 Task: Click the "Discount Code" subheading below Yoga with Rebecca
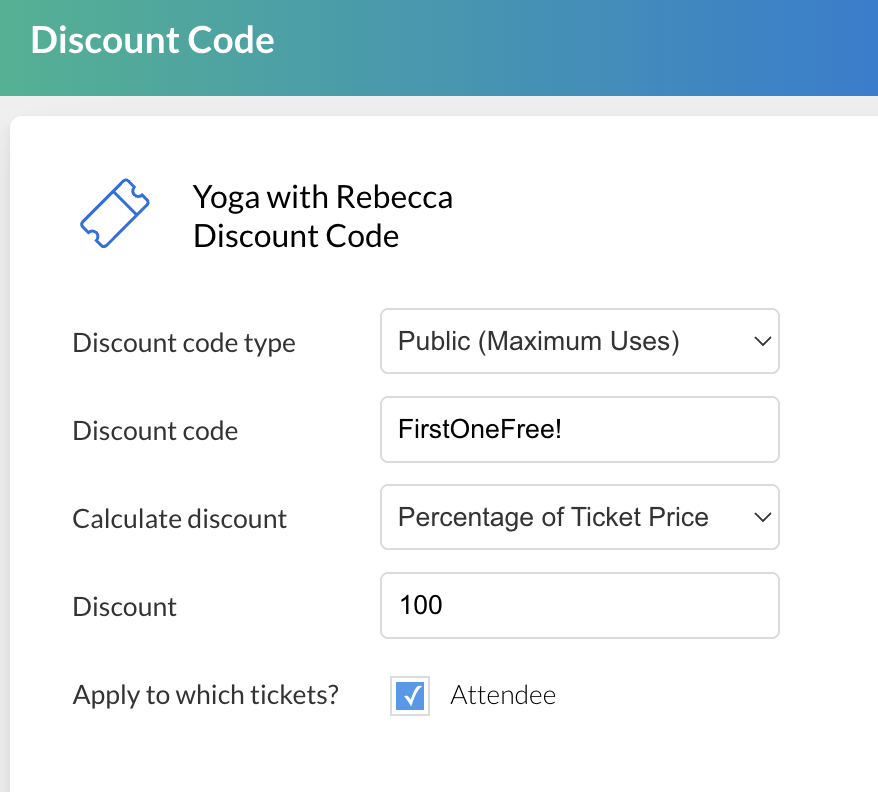click(x=295, y=236)
